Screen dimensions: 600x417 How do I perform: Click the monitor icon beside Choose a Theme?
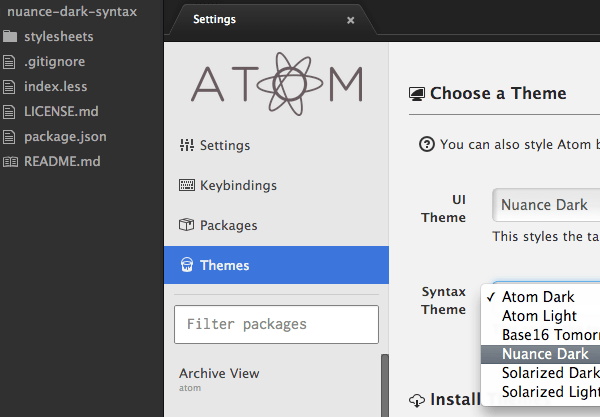[417, 94]
